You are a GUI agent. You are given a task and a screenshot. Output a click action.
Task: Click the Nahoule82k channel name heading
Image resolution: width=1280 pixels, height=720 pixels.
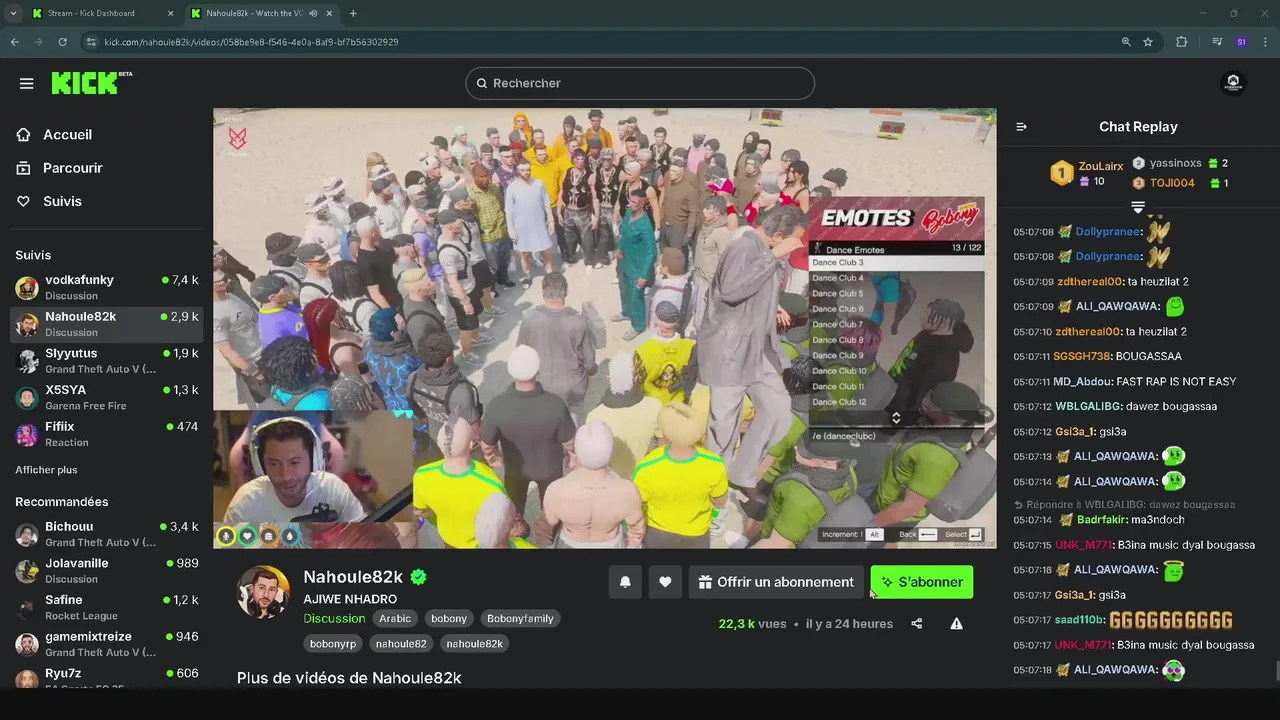(353, 577)
